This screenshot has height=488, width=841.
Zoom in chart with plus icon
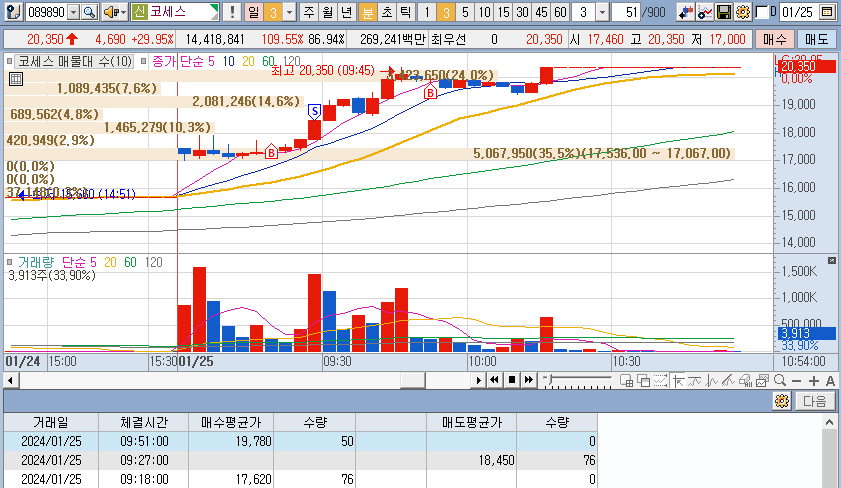(x=814, y=381)
